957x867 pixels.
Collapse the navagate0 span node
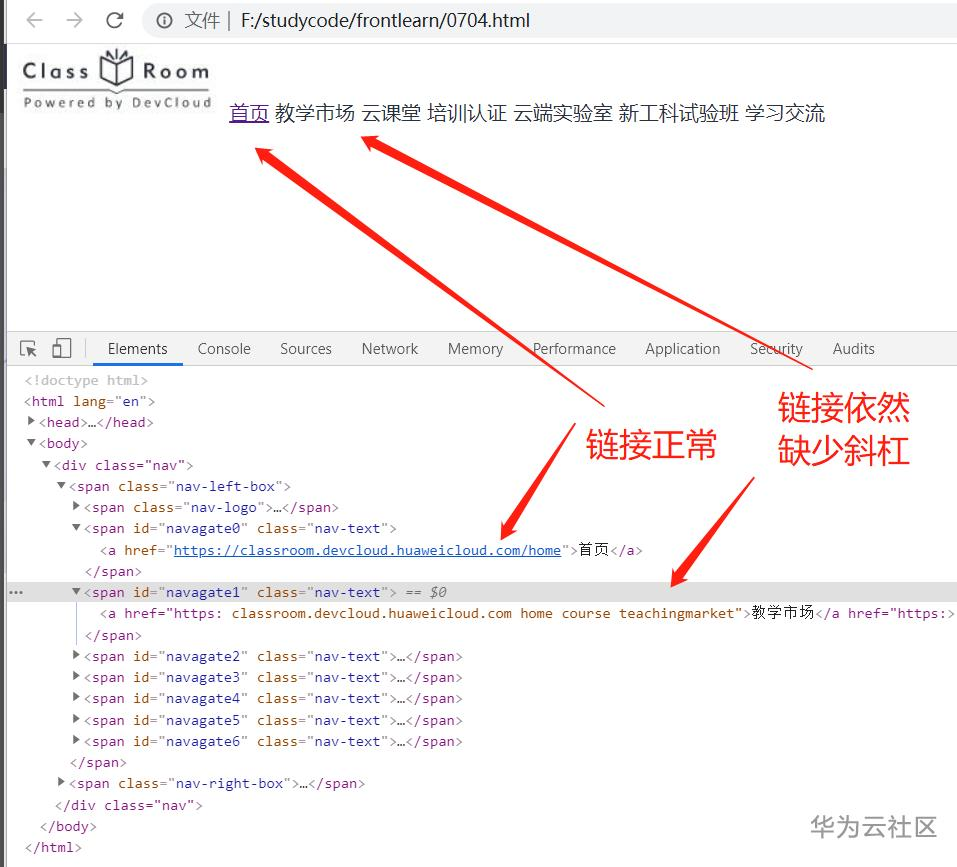pyautogui.click(x=76, y=528)
